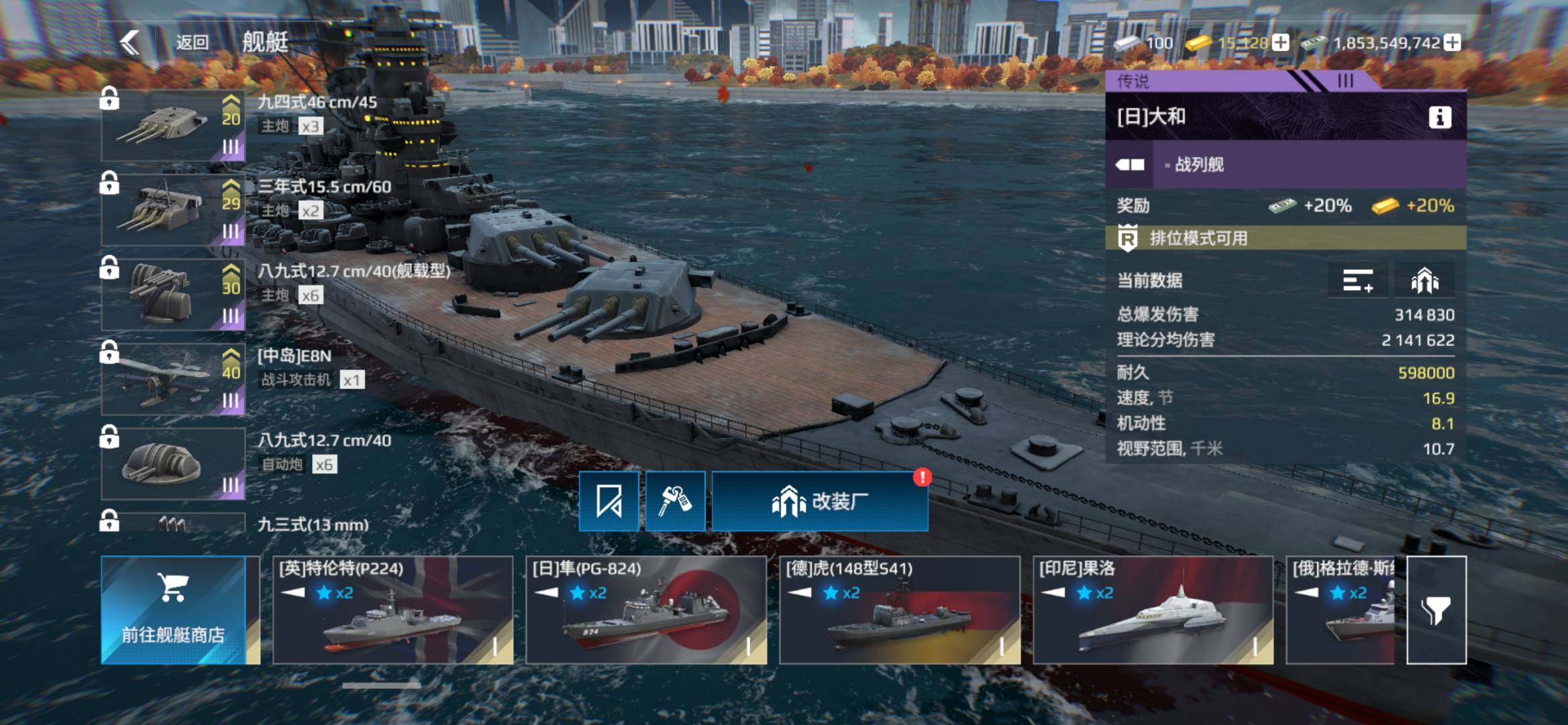Expand 八九式12.7 cm/40(舰载型) weapon slot
1568x725 pixels.
click(173, 294)
